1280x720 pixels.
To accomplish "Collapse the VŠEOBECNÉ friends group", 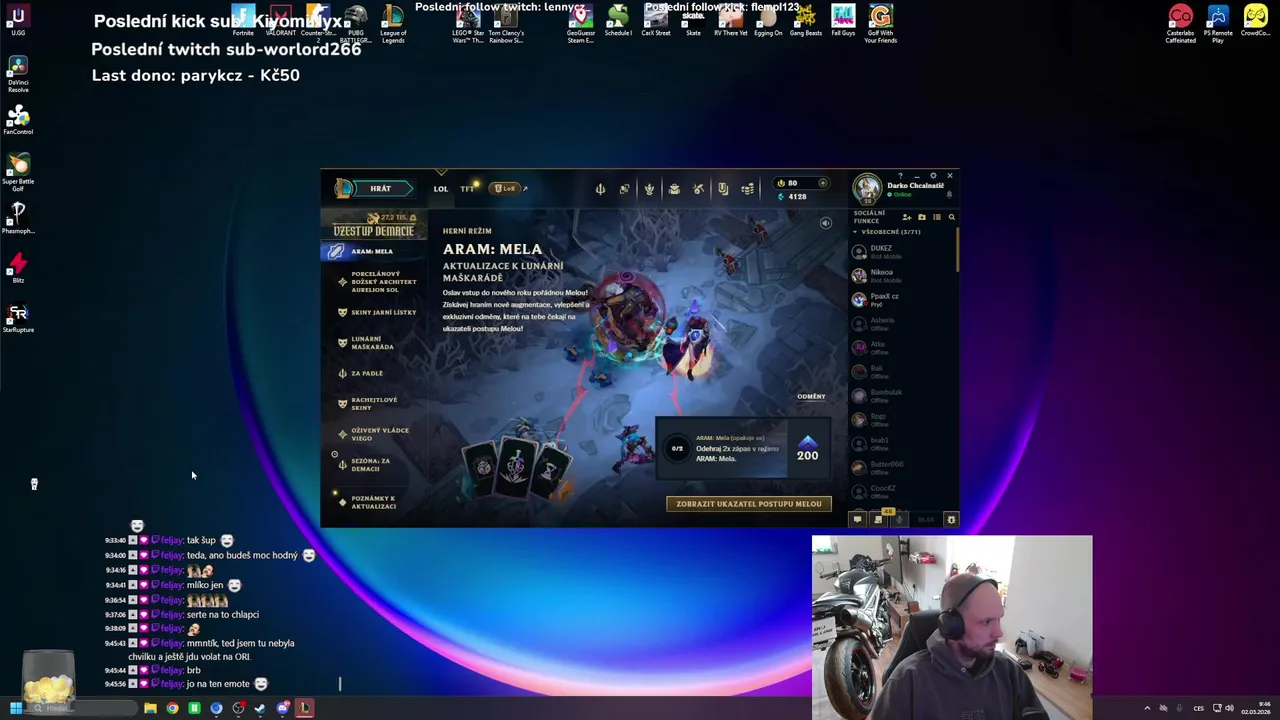I will [889, 232].
